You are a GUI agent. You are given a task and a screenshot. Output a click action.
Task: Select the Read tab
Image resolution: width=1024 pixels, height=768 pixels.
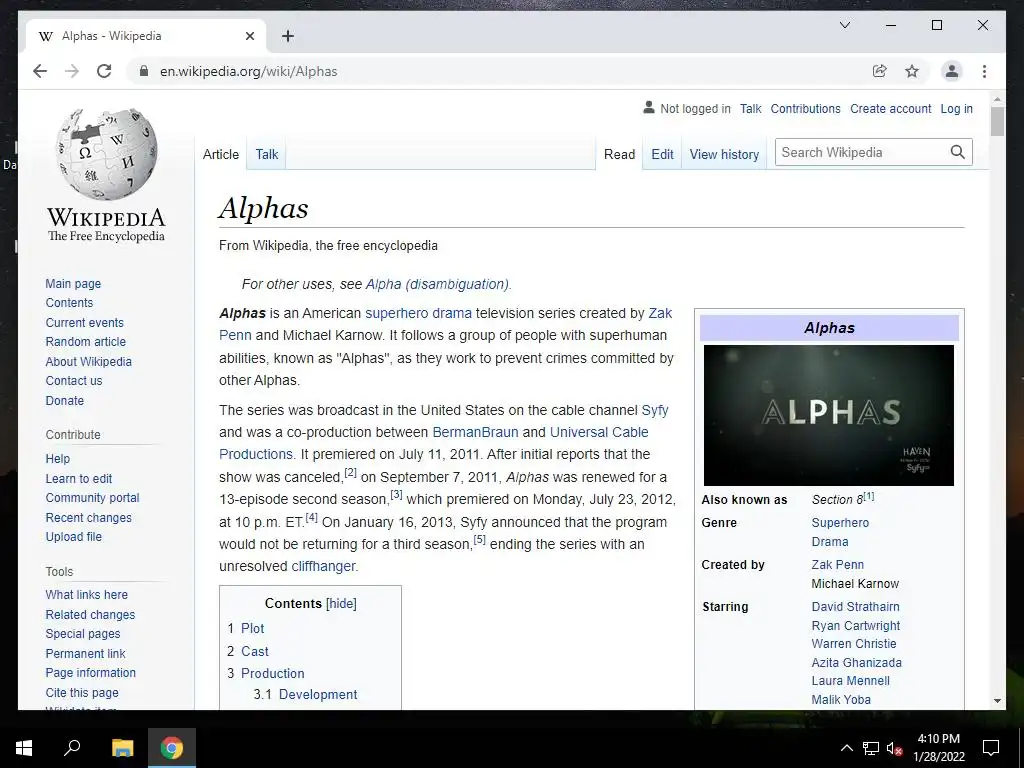619,154
